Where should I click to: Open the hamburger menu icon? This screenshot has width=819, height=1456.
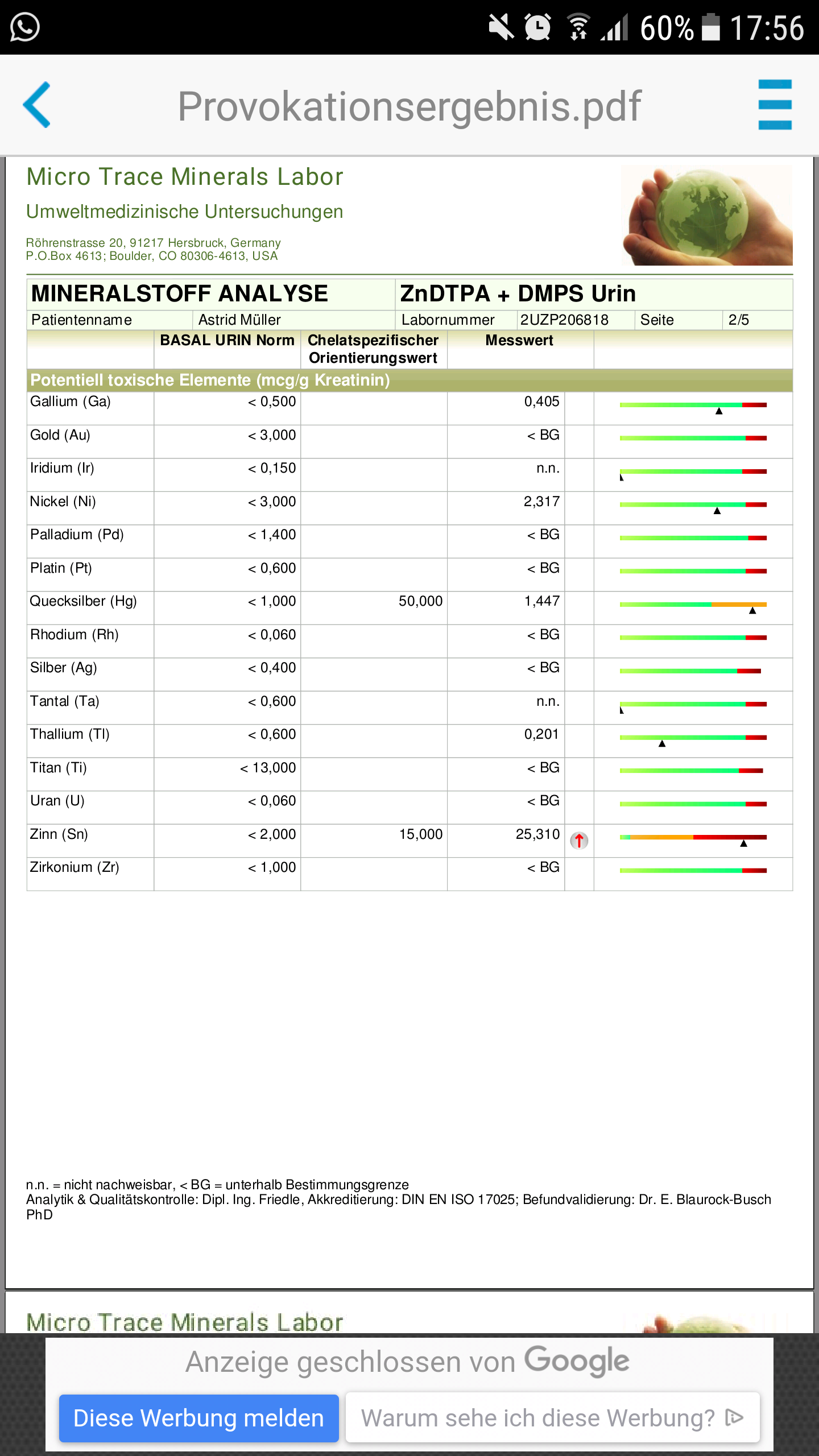[775, 105]
